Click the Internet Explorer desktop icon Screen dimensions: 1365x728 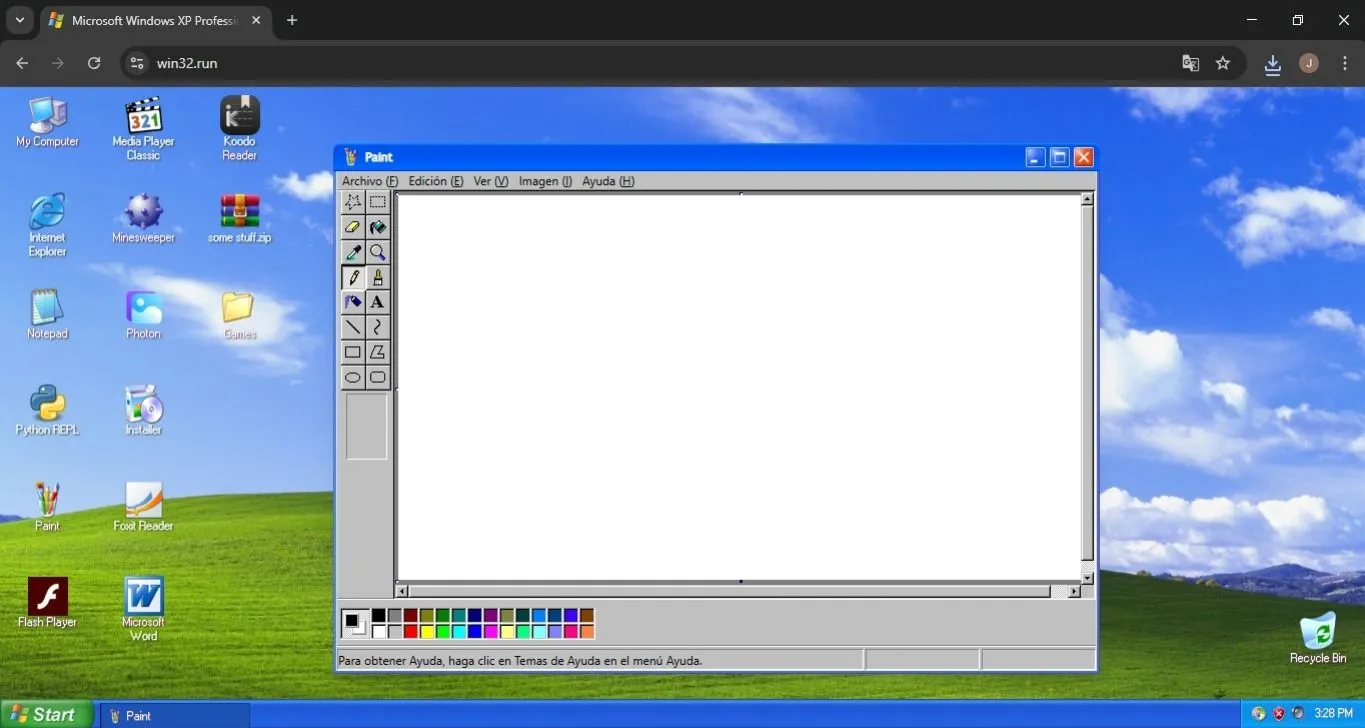click(x=47, y=225)
